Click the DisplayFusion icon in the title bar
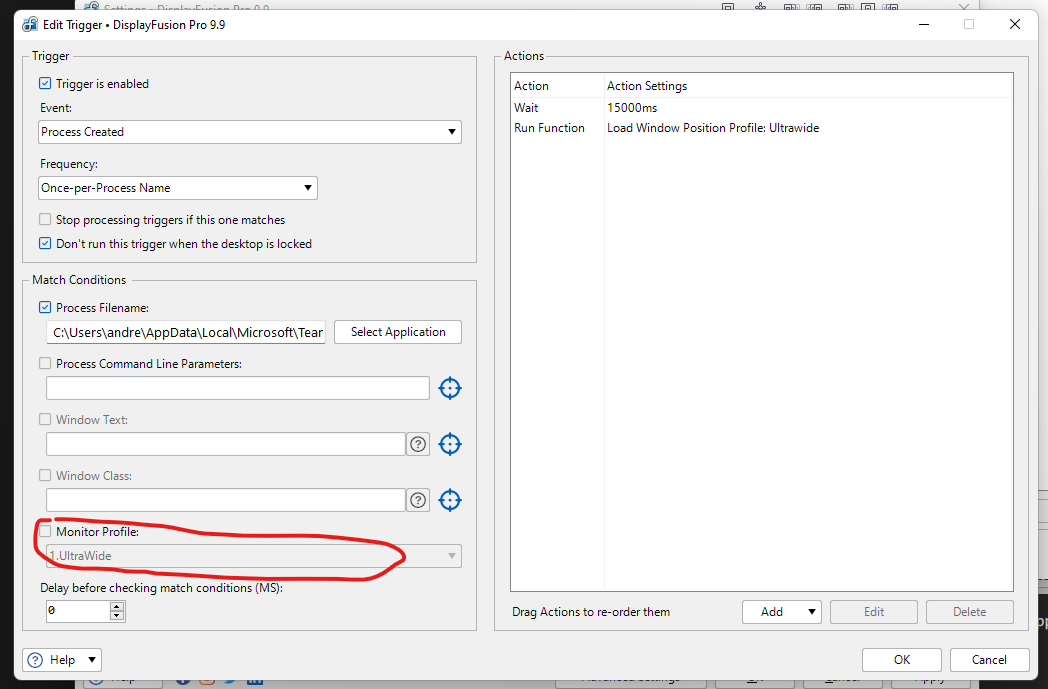Screen dimensions: 1048x689 coord(30,24)
